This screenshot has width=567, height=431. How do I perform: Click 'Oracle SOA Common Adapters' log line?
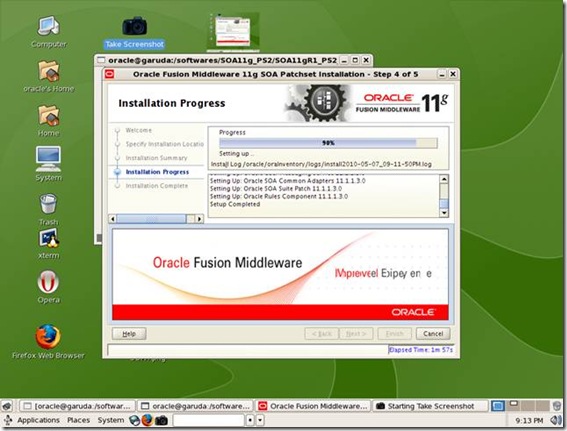287,180
